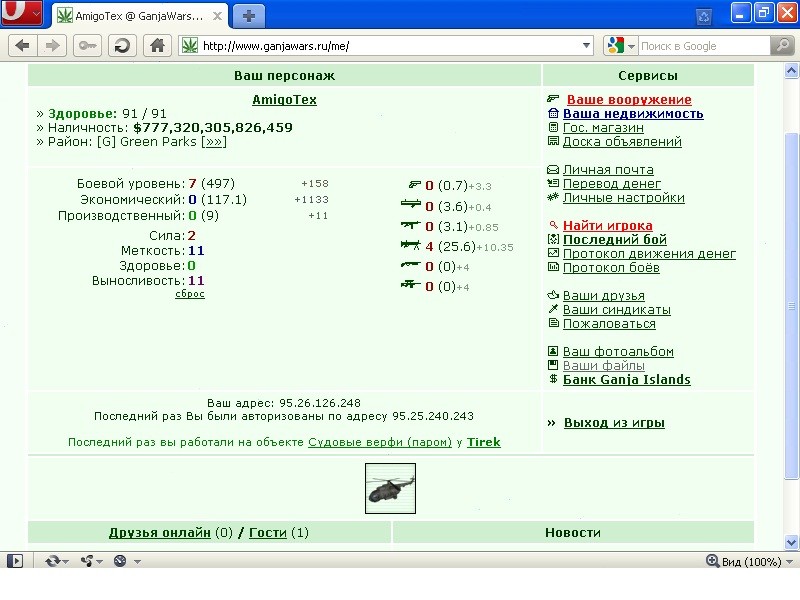Click the search magnifier button
Image resolution: width=800 pixels, height=600 pixels.
pyautogui.click(x=783, y=46)
